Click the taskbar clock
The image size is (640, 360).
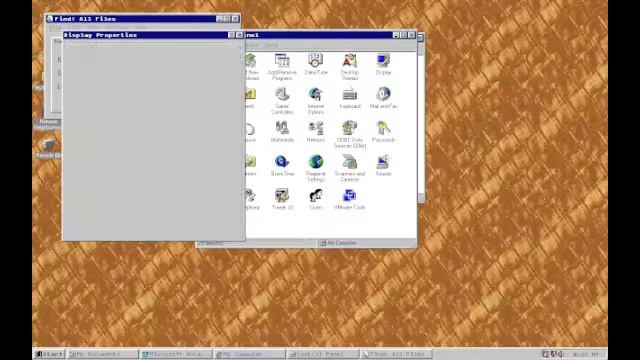pyautogui.click(x=586, y=354)
